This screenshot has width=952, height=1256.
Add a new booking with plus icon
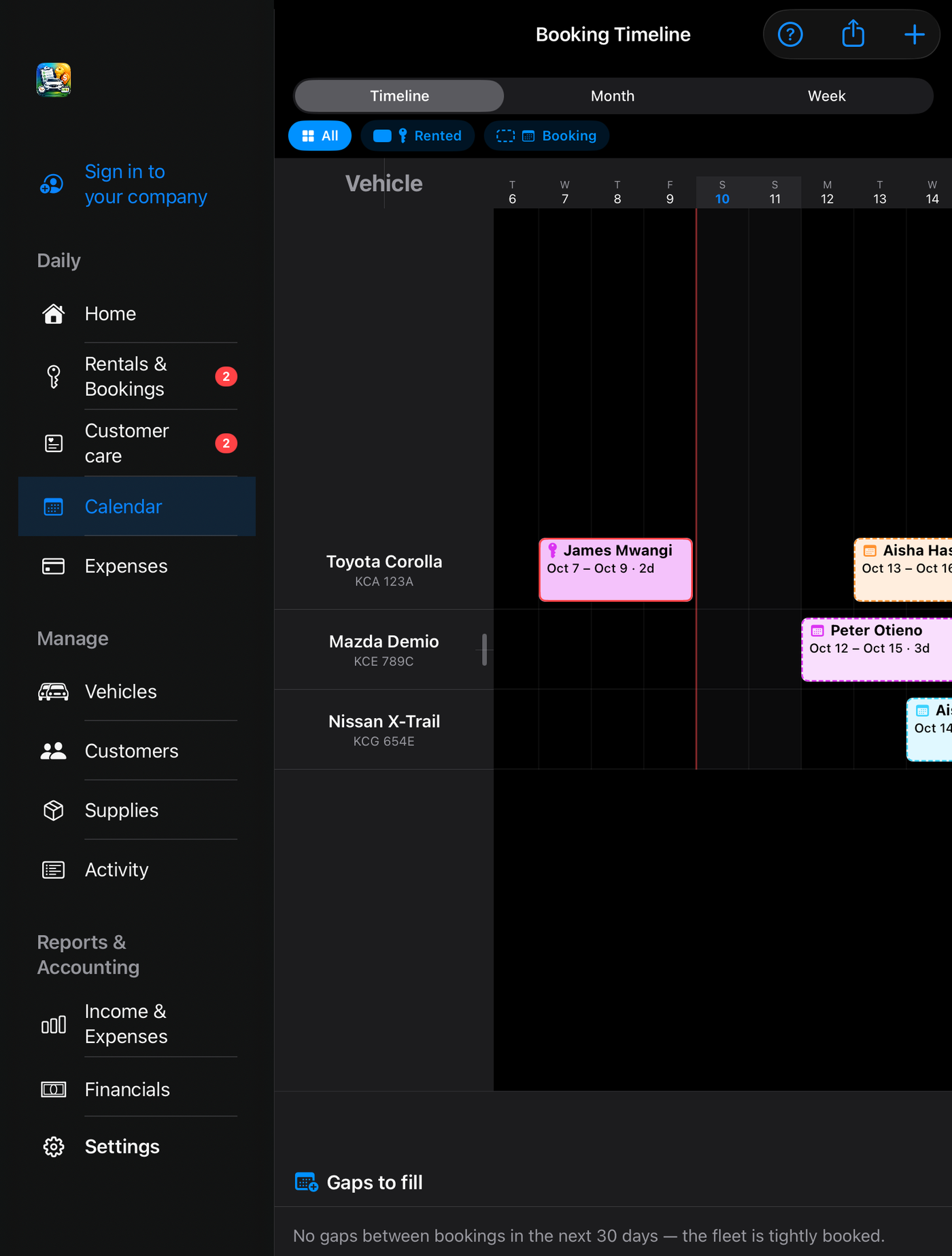[915, 35]
